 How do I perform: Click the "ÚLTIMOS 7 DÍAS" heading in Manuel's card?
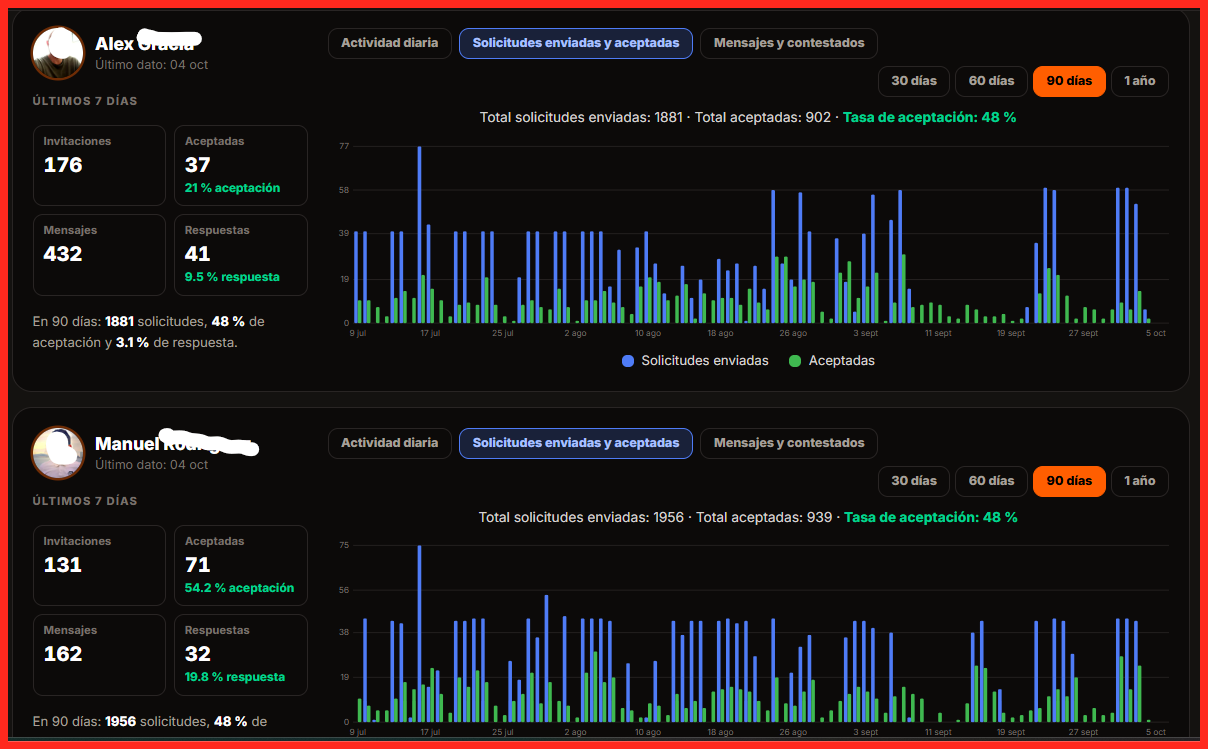click(x=85, y=501)
